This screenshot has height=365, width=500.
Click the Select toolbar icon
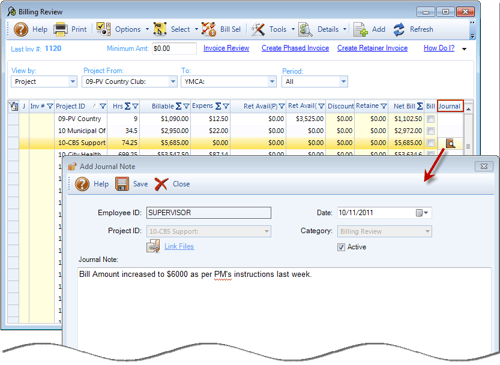click(160, 29)
